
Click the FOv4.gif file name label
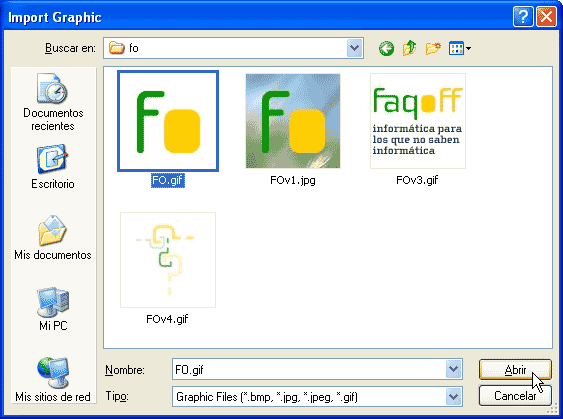tap(167, 319)
